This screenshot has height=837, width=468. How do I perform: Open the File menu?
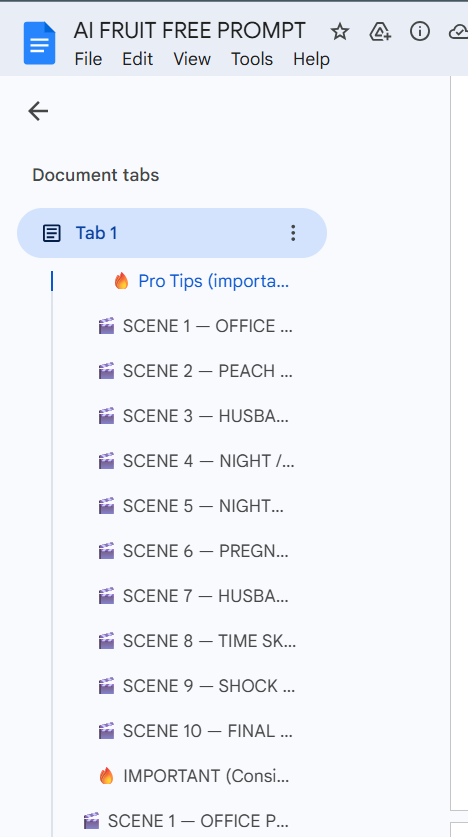click(88, 59)
